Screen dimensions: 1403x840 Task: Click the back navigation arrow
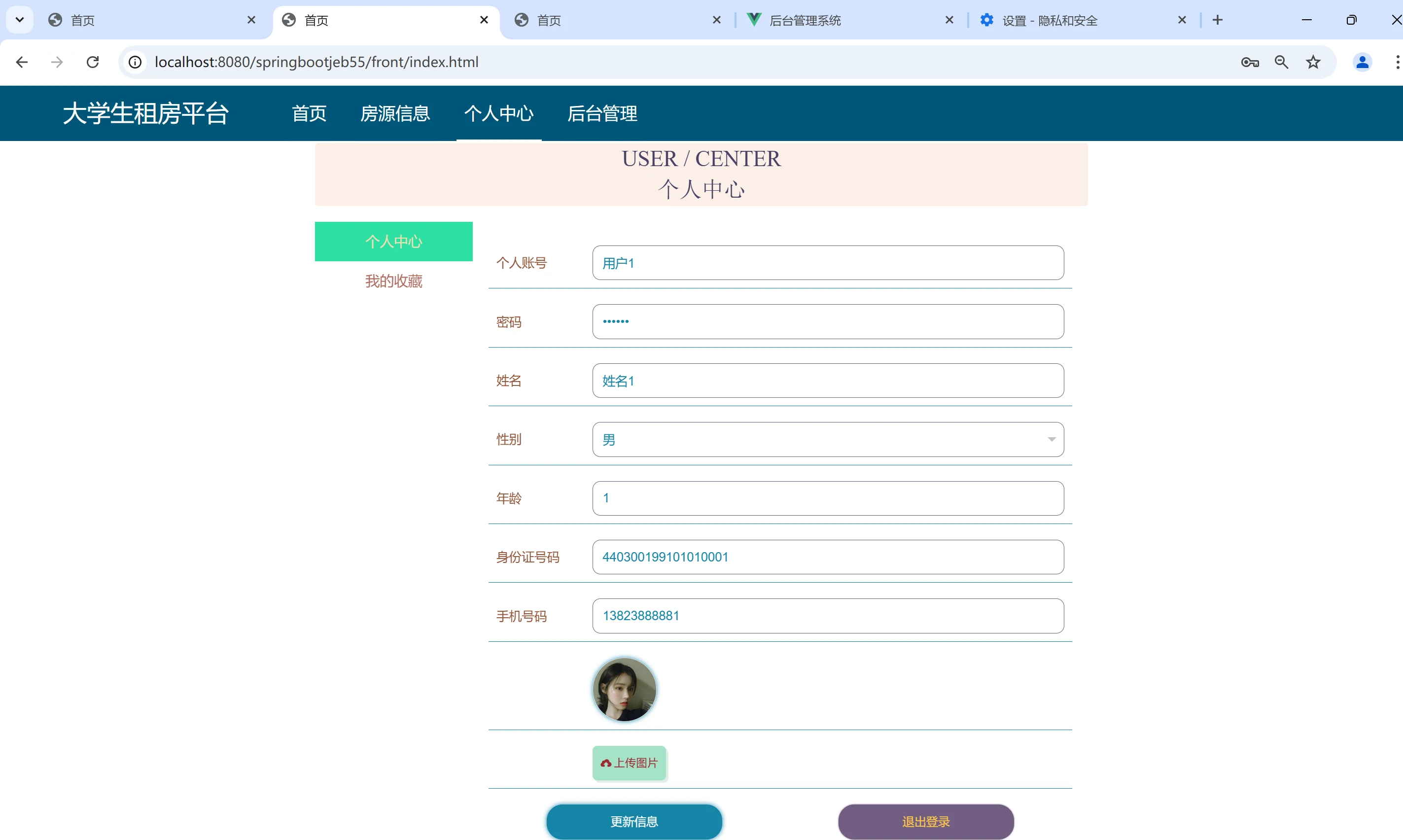[x=22, y=62]
